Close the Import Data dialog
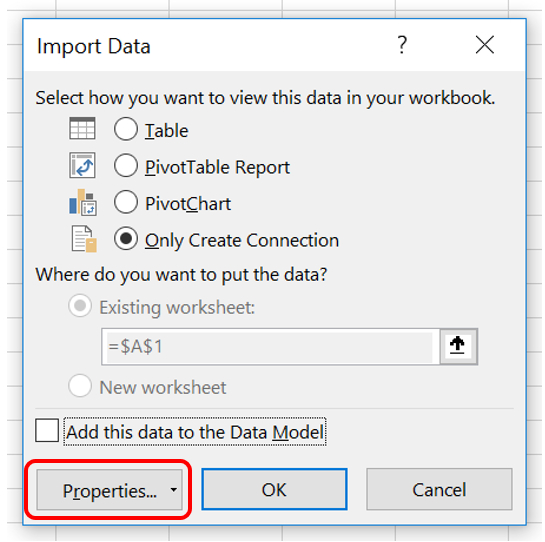This screenshot has width=545, height=542. tap(485, 45)
